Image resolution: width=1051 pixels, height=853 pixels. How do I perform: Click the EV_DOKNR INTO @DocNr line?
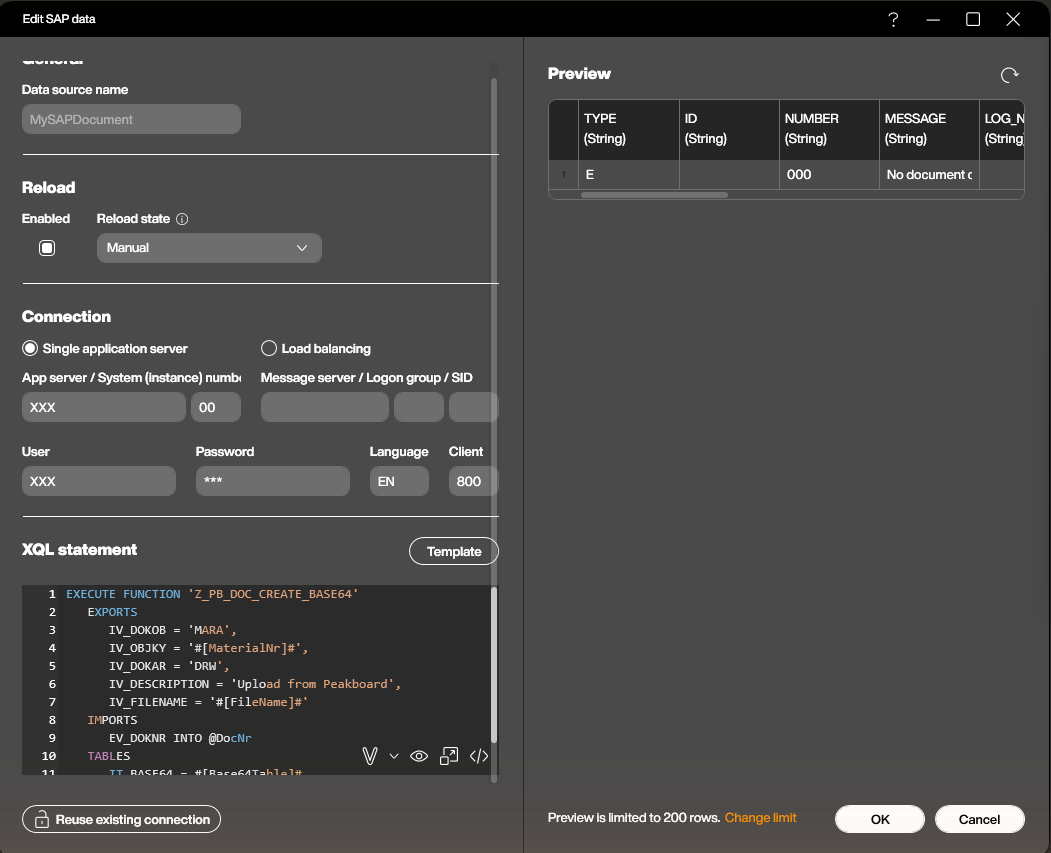tap(180, 738)
